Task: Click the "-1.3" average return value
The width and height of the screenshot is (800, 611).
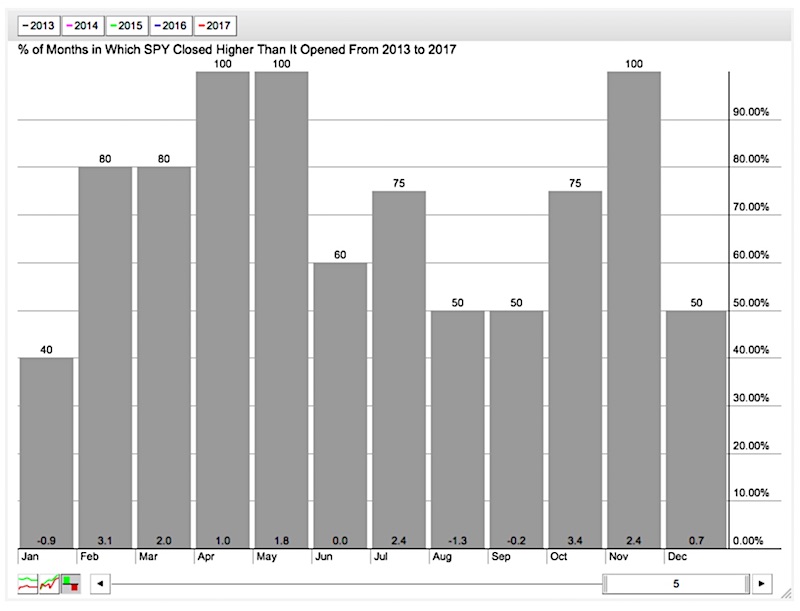Action: pos(458,541)
